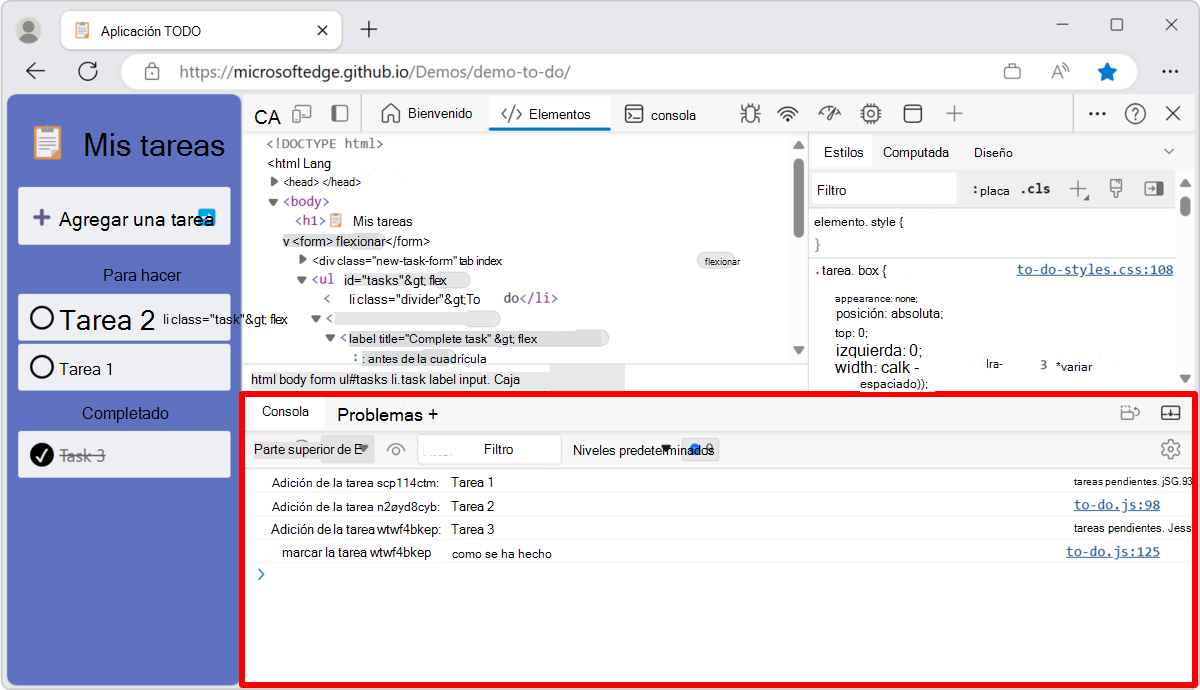Toggle device emulation icon in DevTools
The width and height of the screenshot is (1200, 690).
pyautogui.click(x=302, y=114)
